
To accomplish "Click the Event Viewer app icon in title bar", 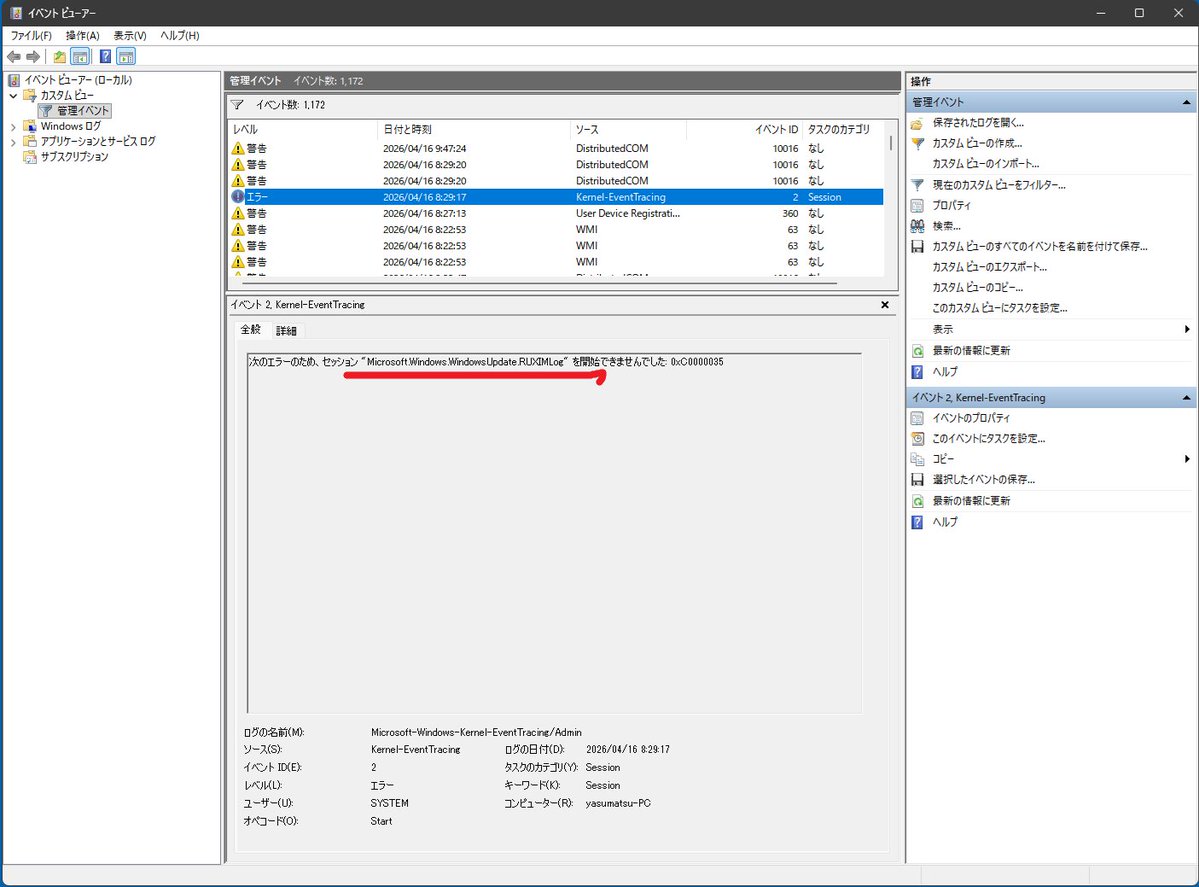I will [16, 13].
